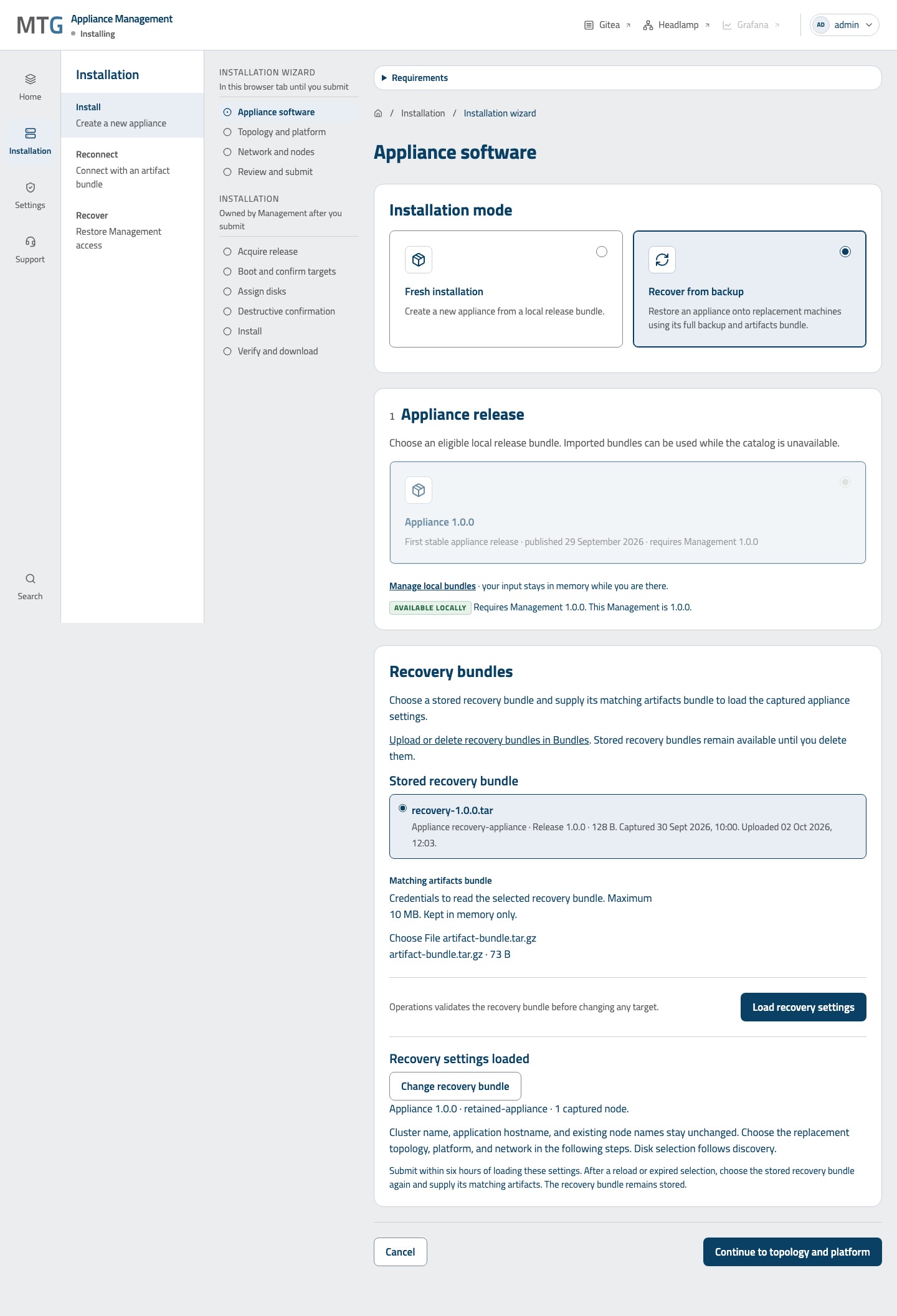Viewport: 897px width, 1316px height.
Task: Click the AD user avatar
Action: (821, 25)
